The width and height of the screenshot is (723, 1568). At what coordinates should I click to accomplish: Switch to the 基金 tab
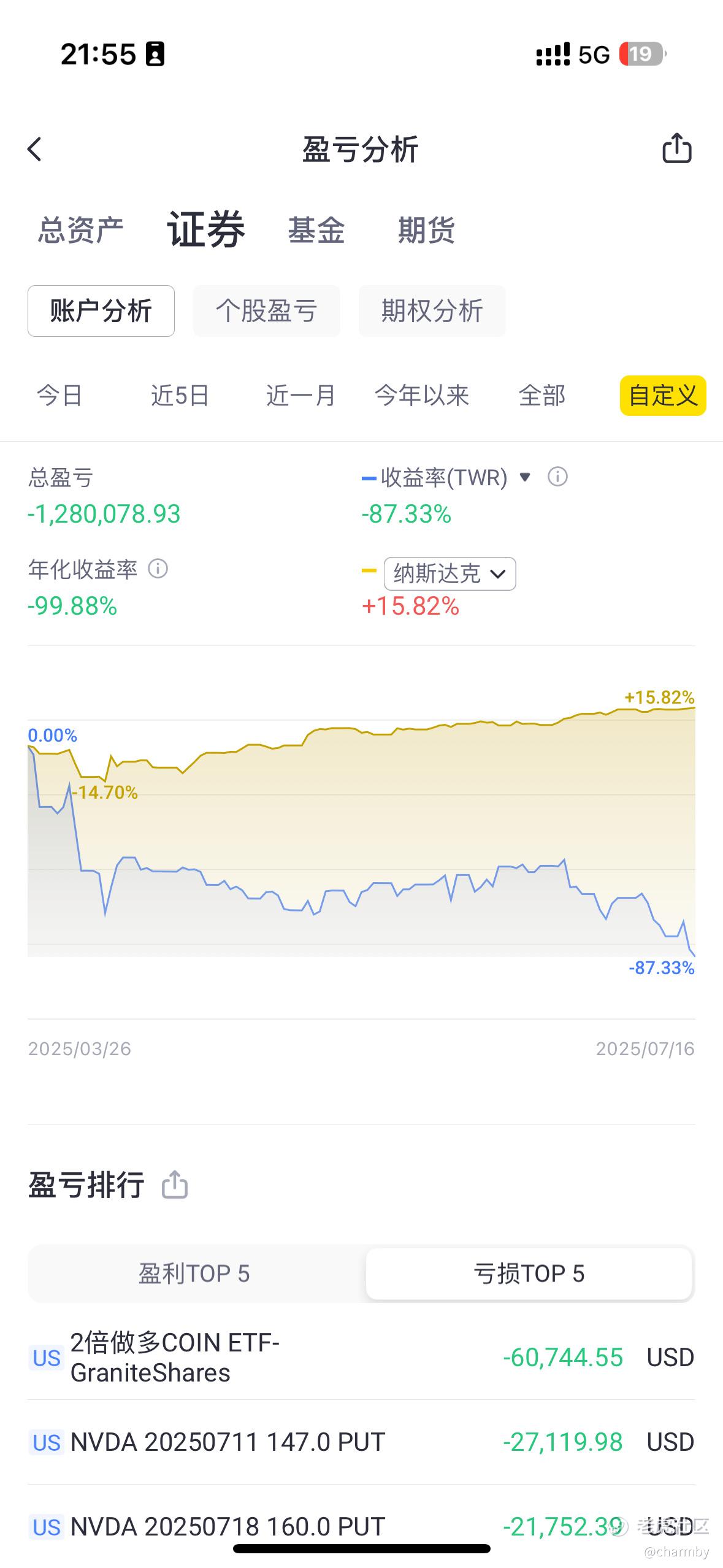316,231
